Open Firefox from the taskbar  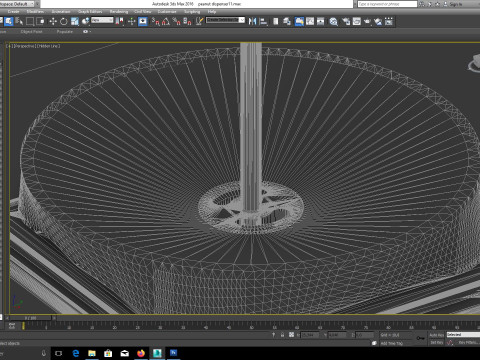(141, 353)
